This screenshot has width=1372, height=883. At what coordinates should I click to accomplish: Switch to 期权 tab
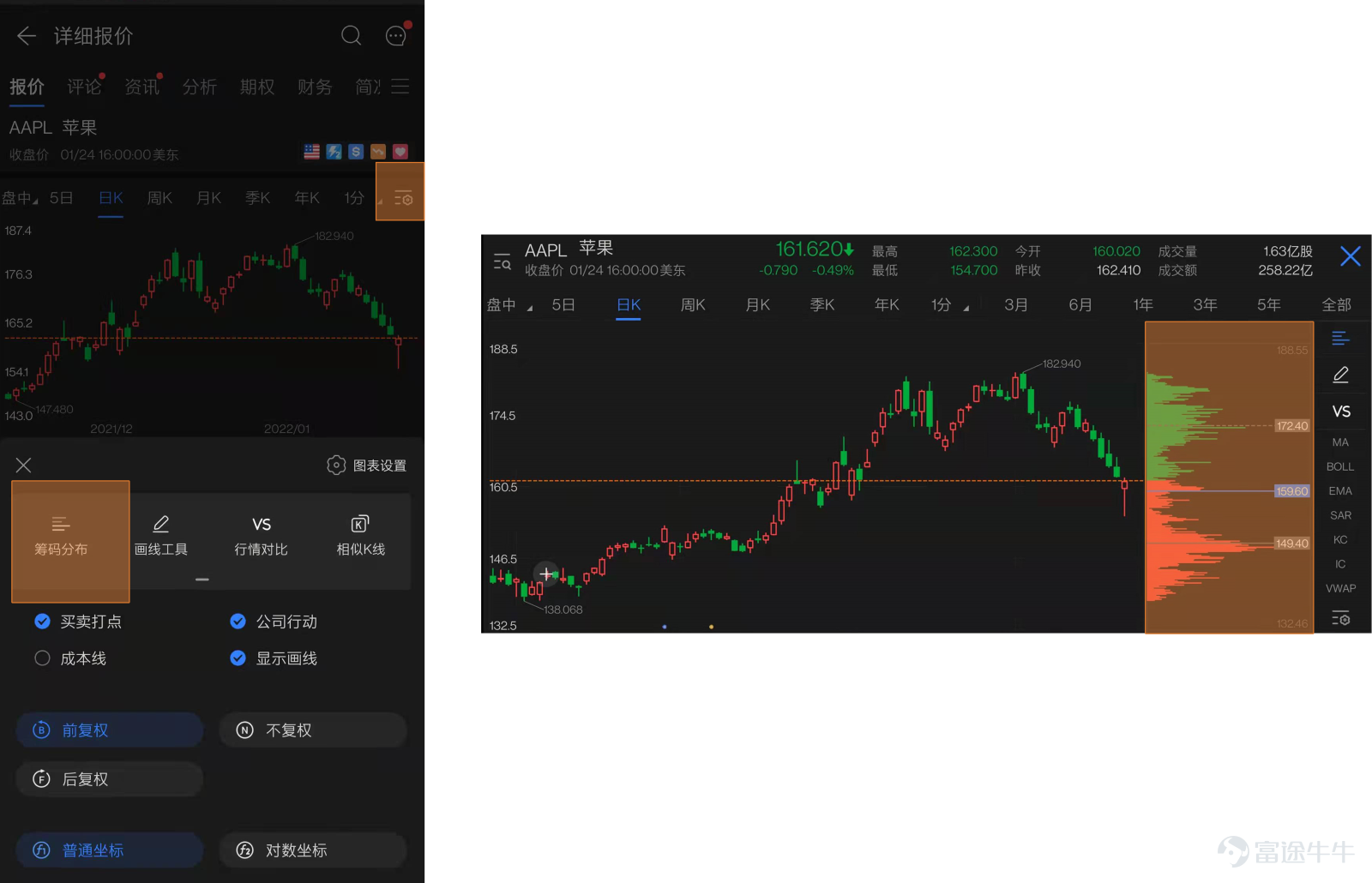[256, 87]
